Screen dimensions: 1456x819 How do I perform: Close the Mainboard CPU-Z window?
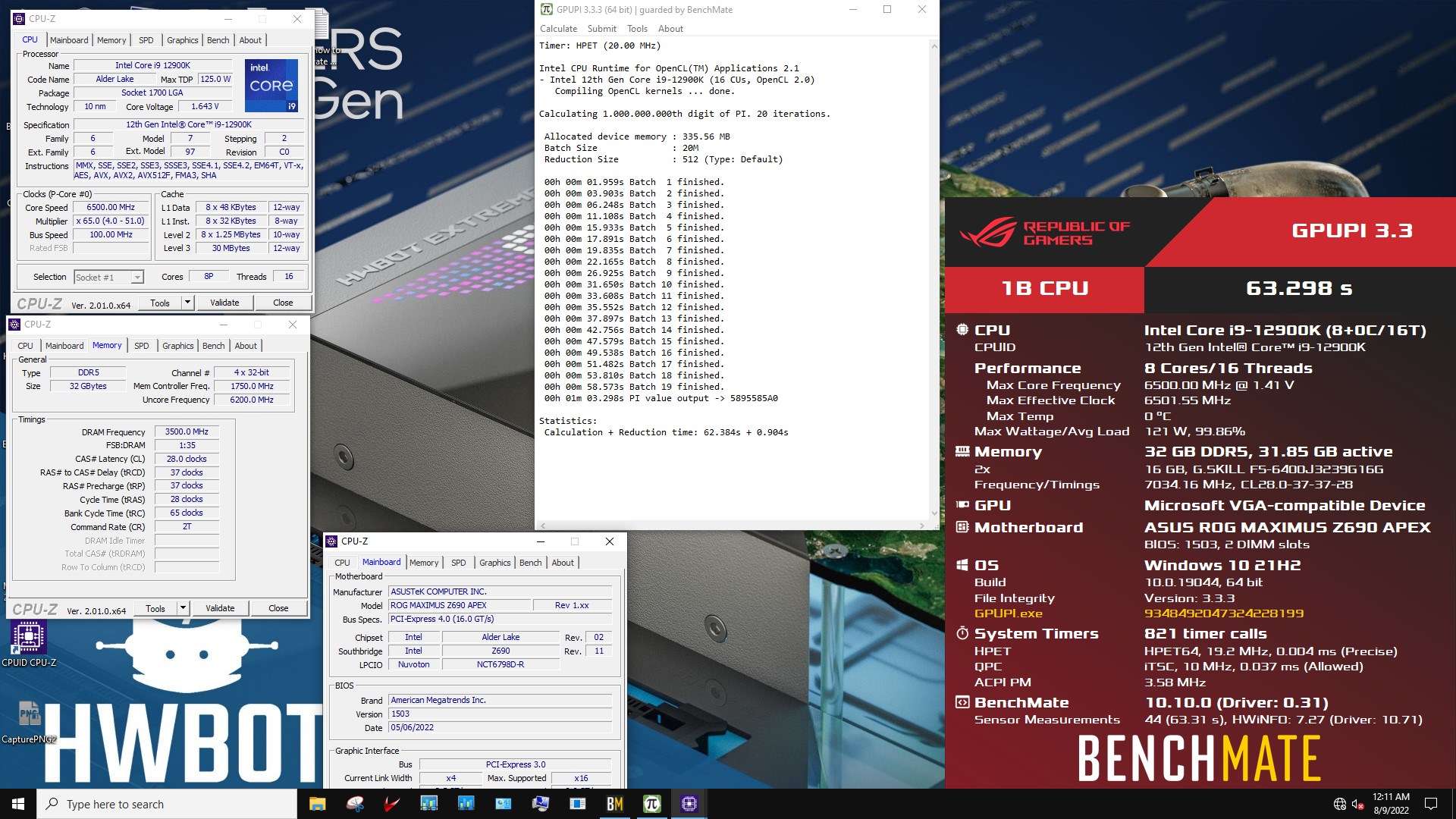click(609, 541)
